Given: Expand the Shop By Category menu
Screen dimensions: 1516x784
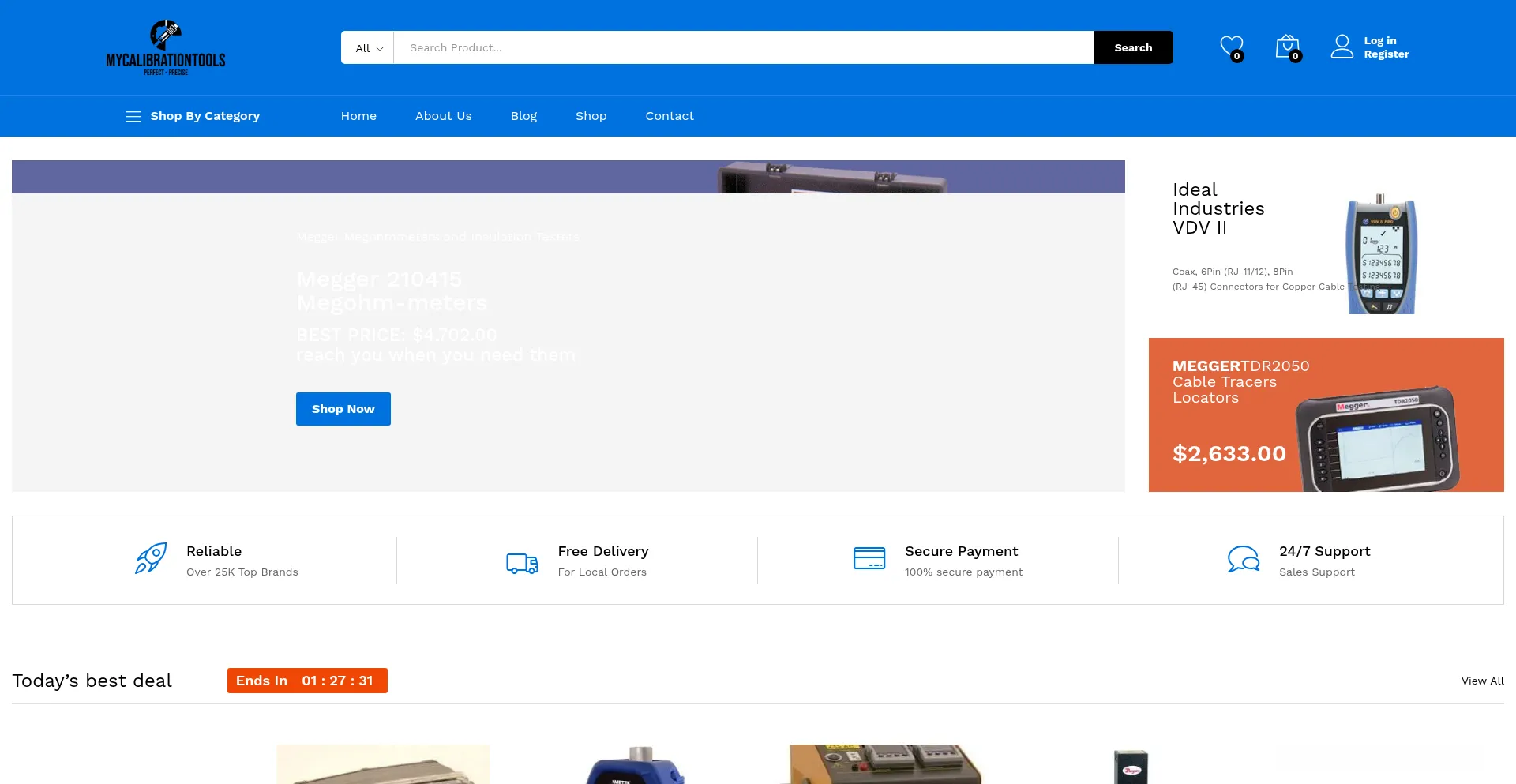Looking at the screenshot, I should pyautogui.click(x=205, y=116).
